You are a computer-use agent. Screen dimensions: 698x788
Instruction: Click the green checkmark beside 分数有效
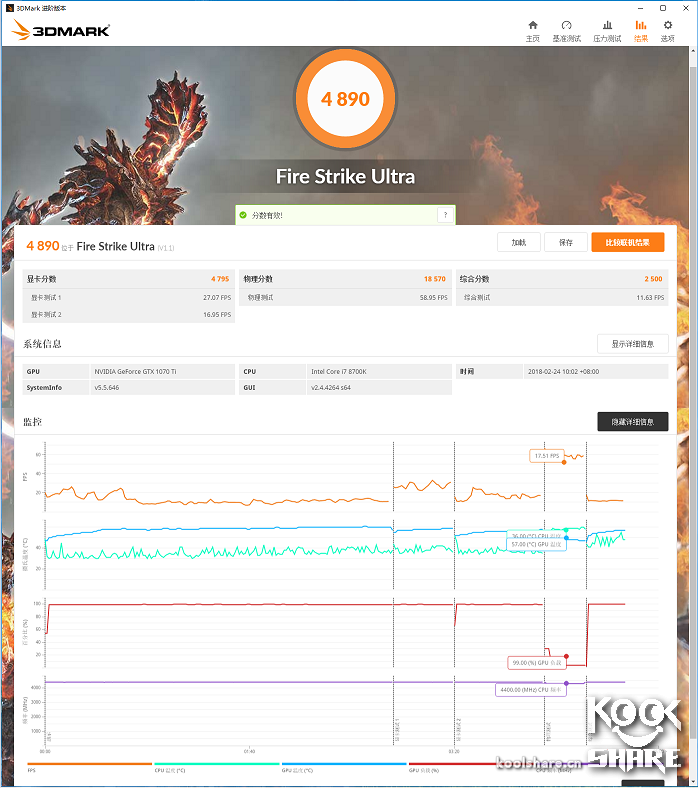[x=243, y=215]
